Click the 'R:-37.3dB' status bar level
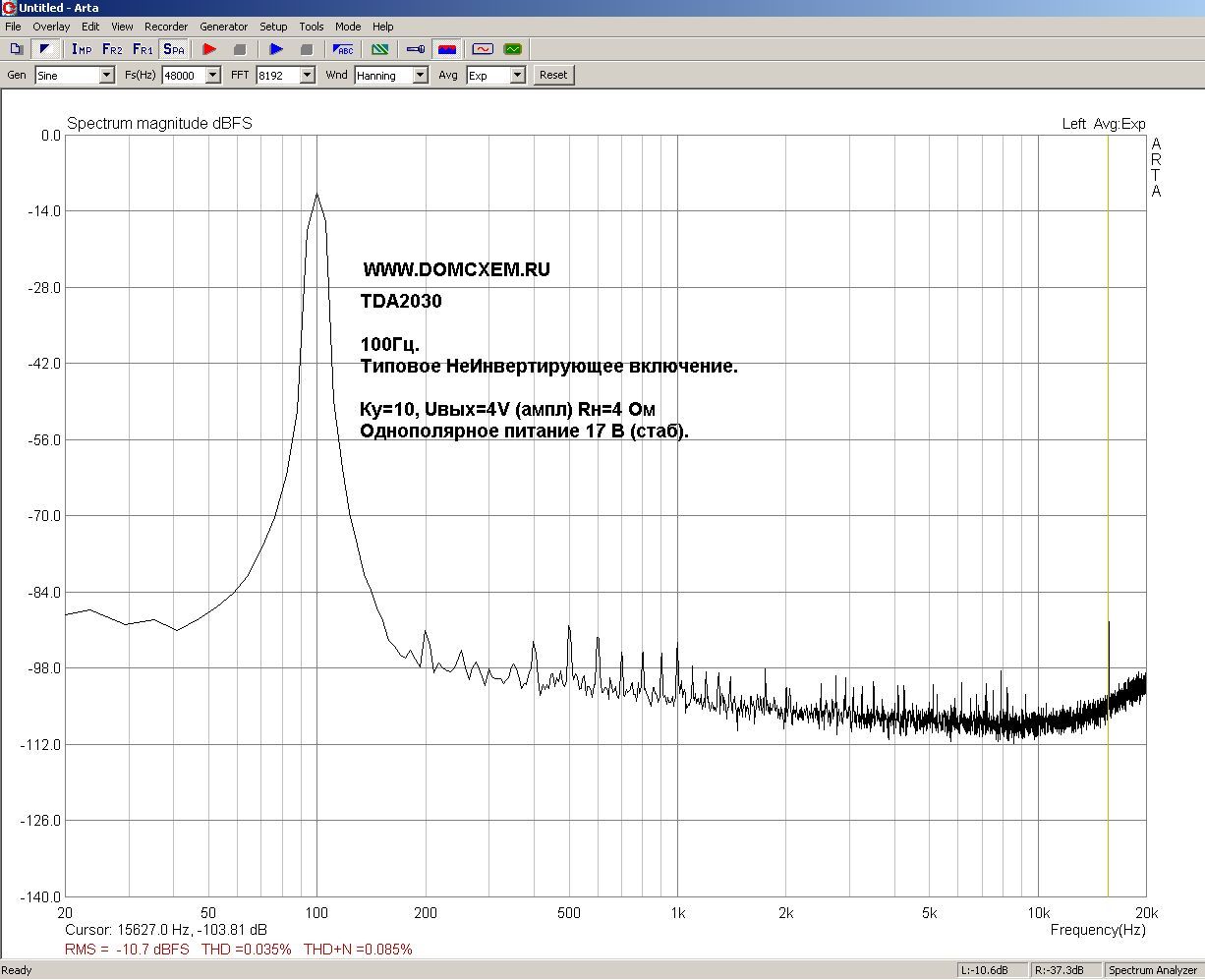1205x980 pixels. click(1066, 970)
